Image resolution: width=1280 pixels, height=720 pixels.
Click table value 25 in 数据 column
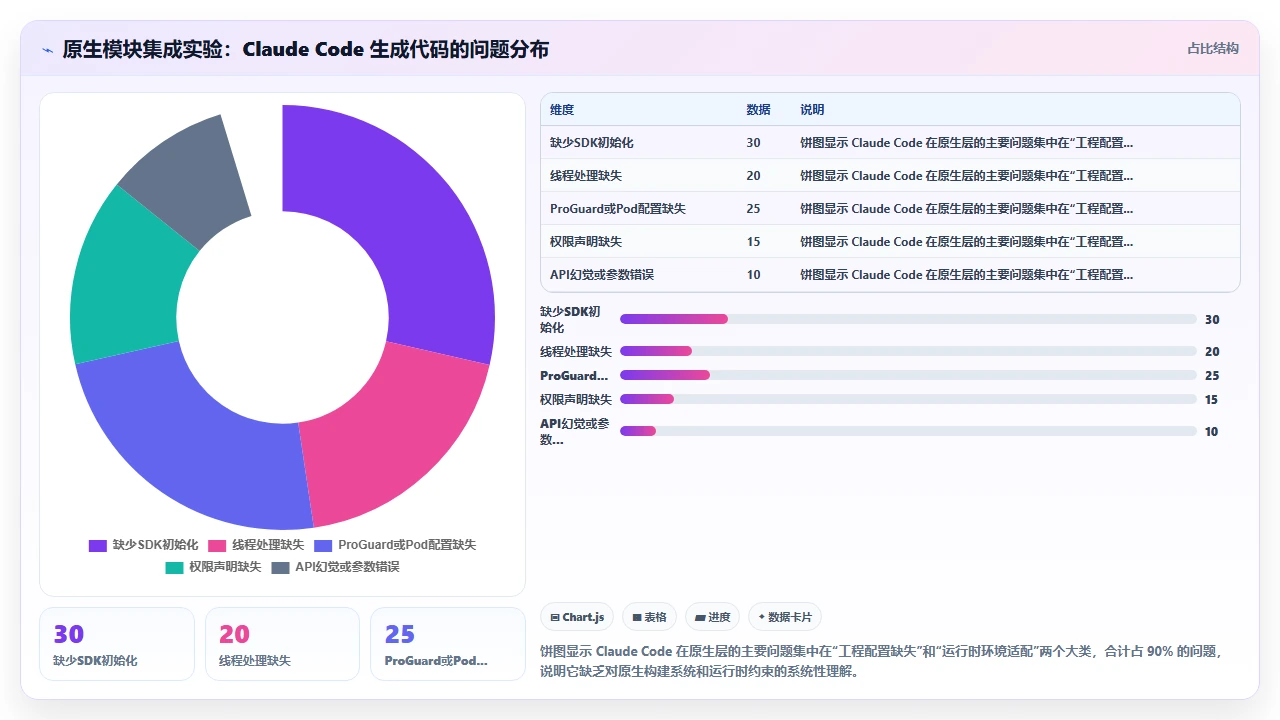pyautogui.click(x=753, y=209)
